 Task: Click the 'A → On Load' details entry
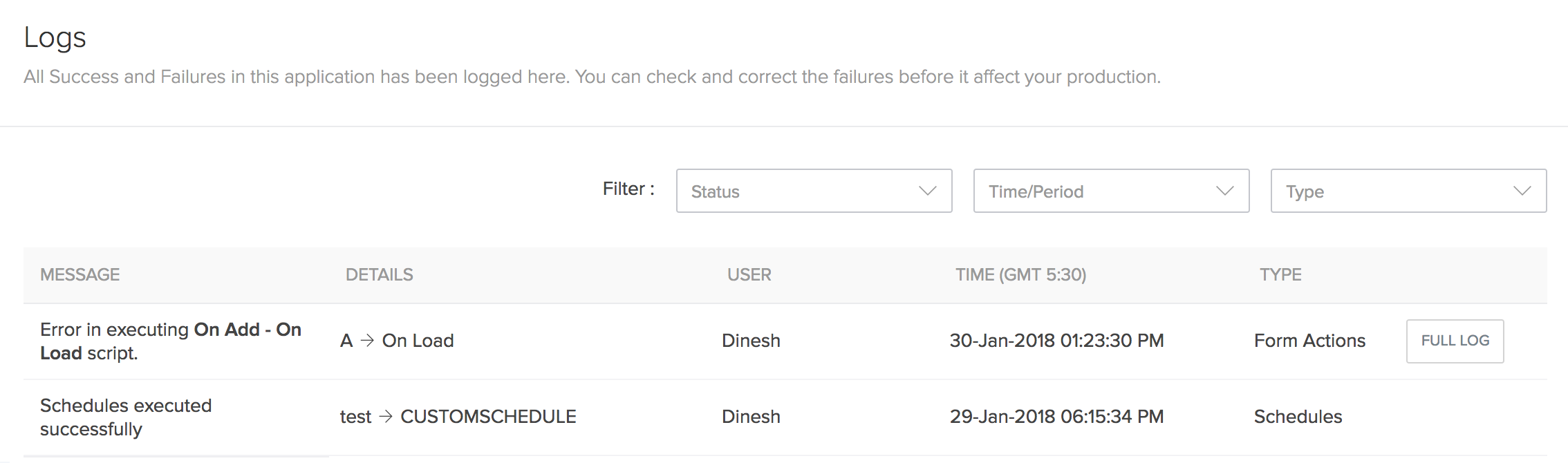(397, 341)
